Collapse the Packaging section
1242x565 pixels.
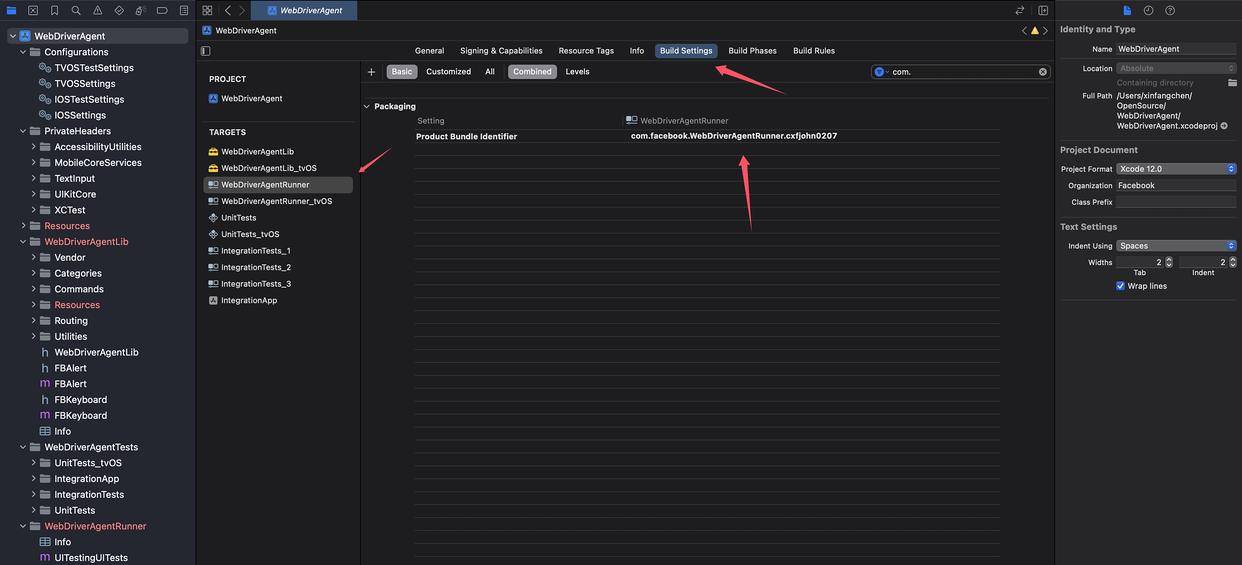367,106
